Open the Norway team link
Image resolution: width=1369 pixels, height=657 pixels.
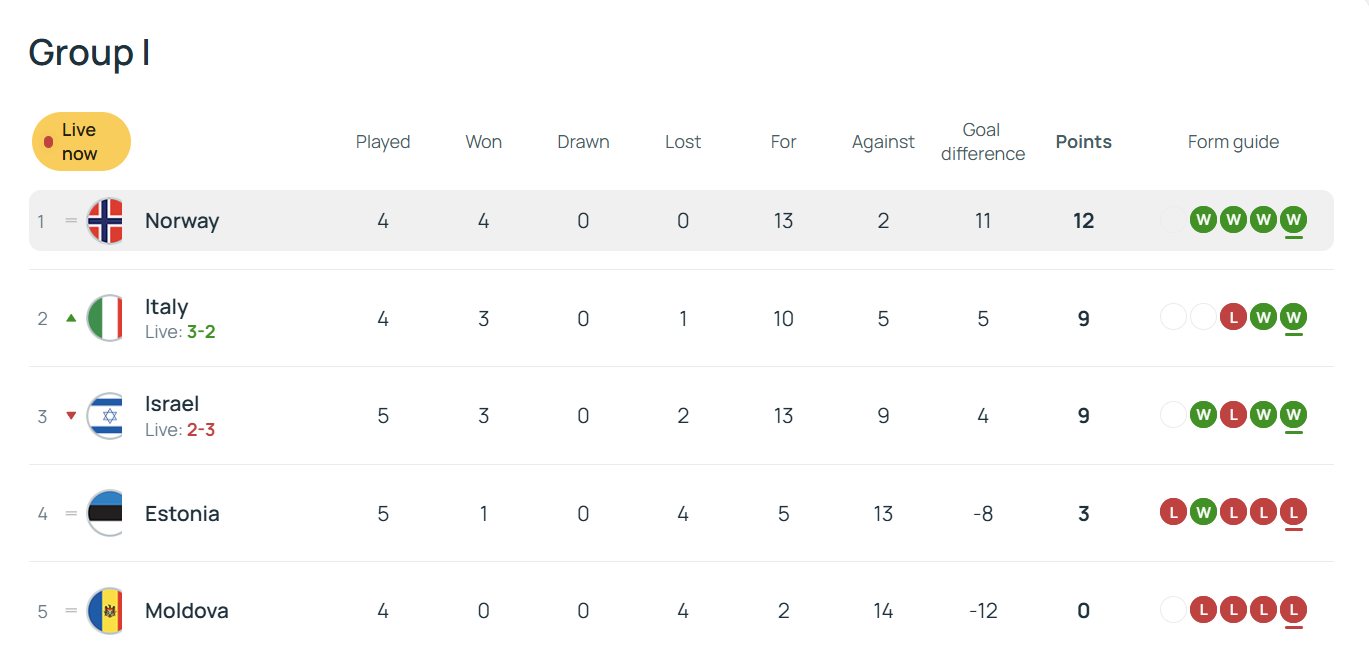click(x=182, y=221)
